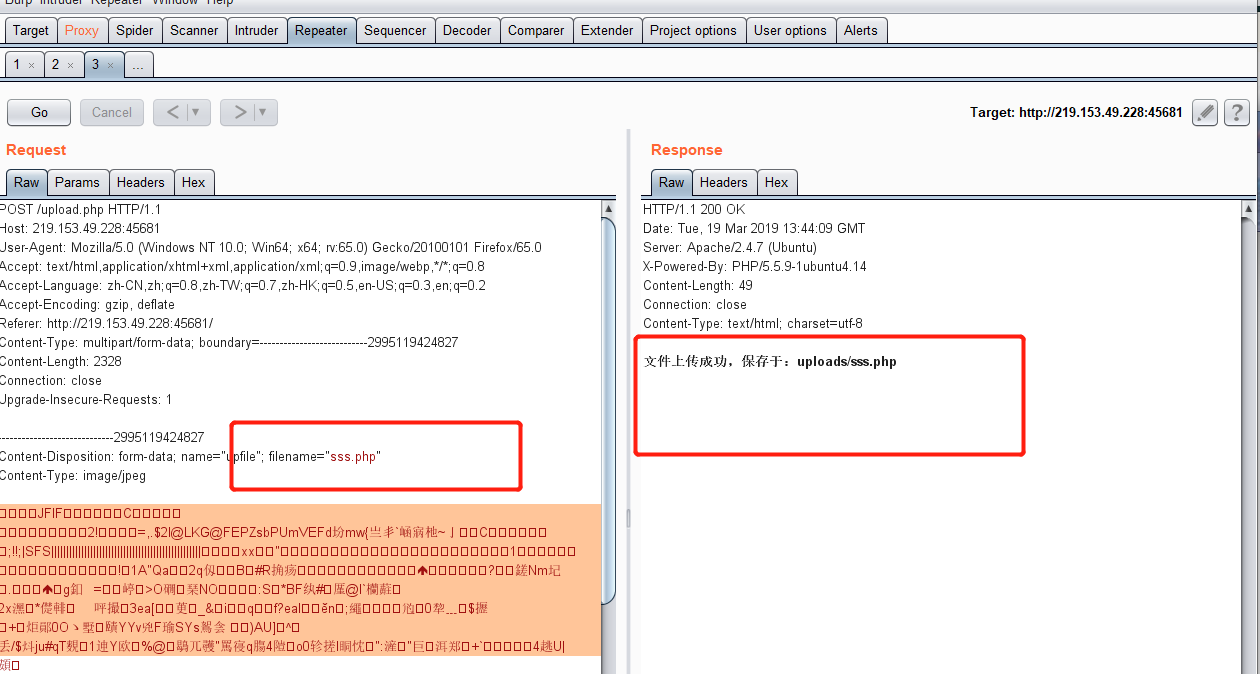Open the Comparer tab
The image size is (1260, 674).
[x=536, y=30]
